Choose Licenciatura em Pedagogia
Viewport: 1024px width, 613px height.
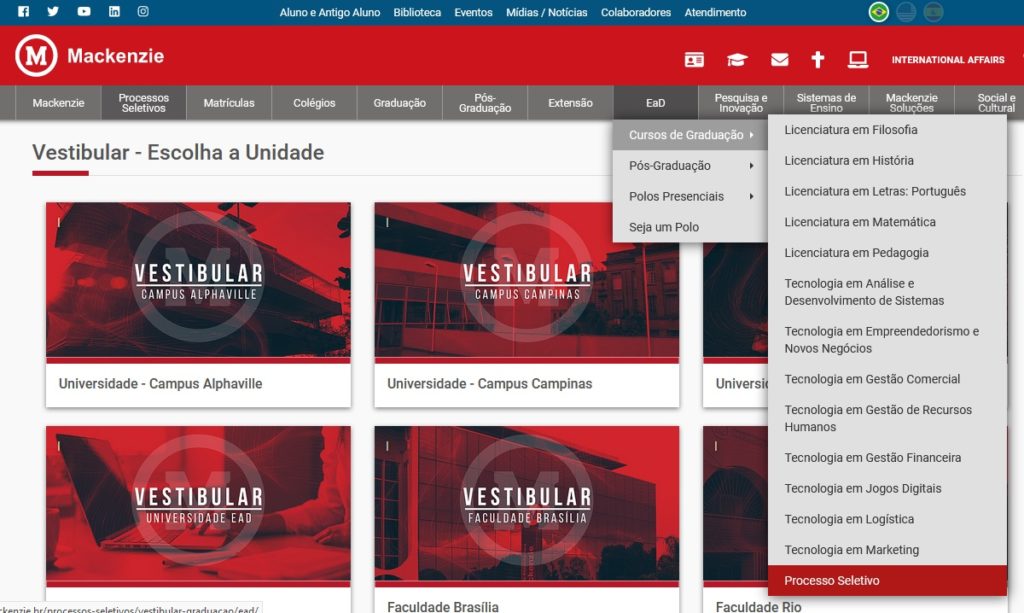[887, 252]
